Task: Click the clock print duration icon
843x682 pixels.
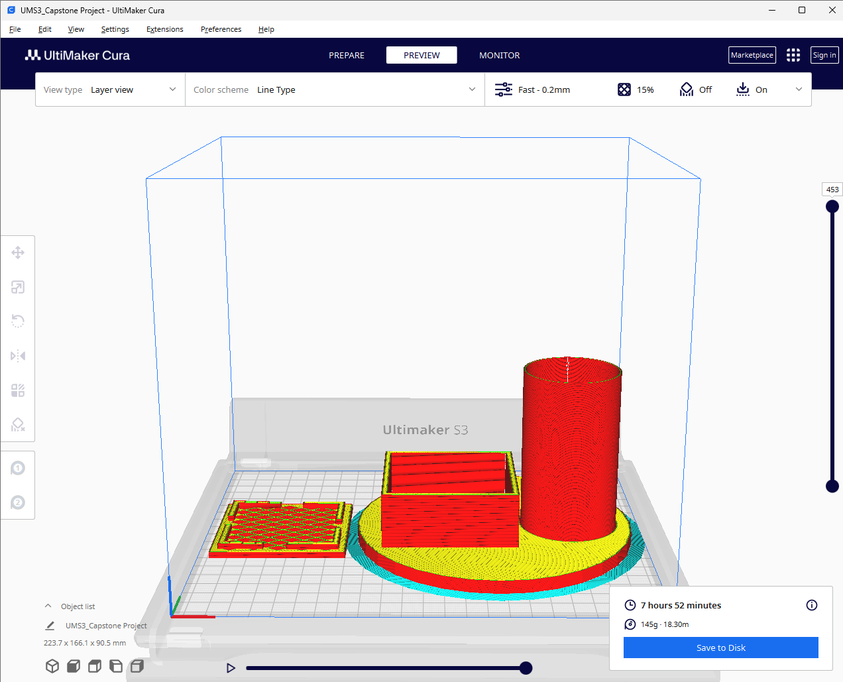Action: 630,605
